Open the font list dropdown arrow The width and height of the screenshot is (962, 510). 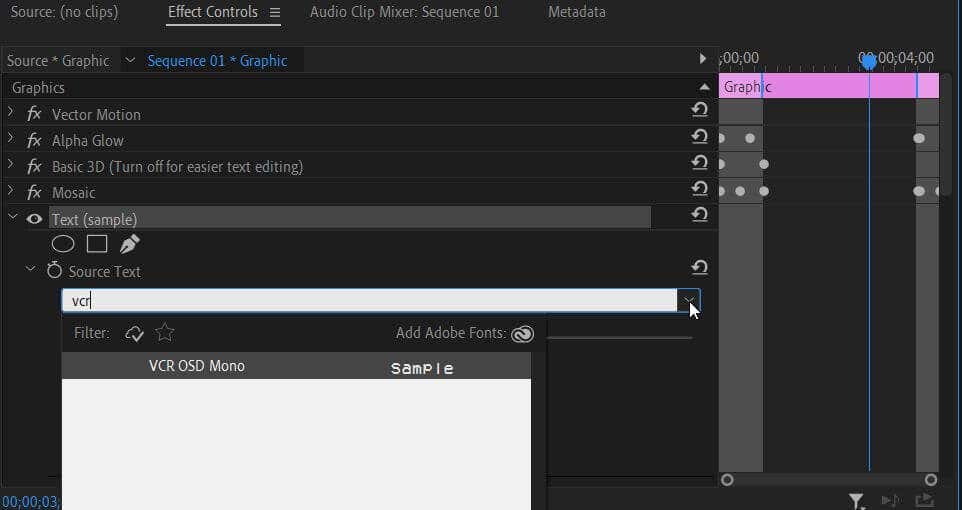point(689,299)
